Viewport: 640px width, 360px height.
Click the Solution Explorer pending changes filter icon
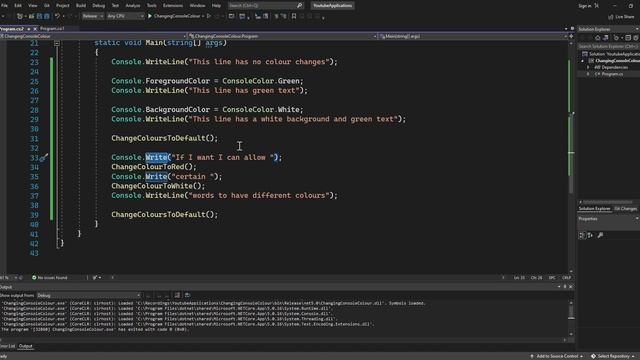[x=617, y=38]
